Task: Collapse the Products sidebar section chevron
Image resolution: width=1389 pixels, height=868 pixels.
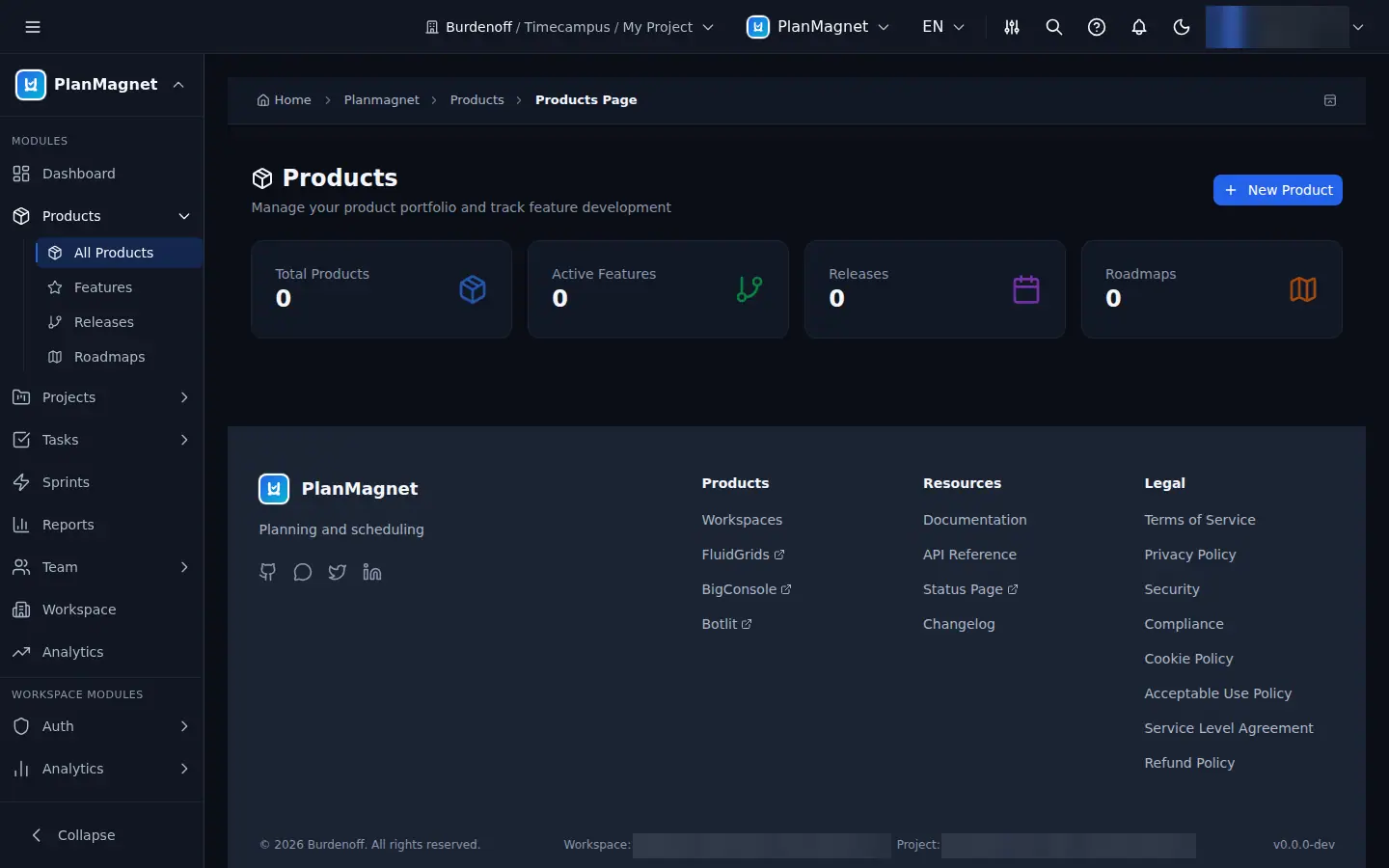Action: pos(184,216)
